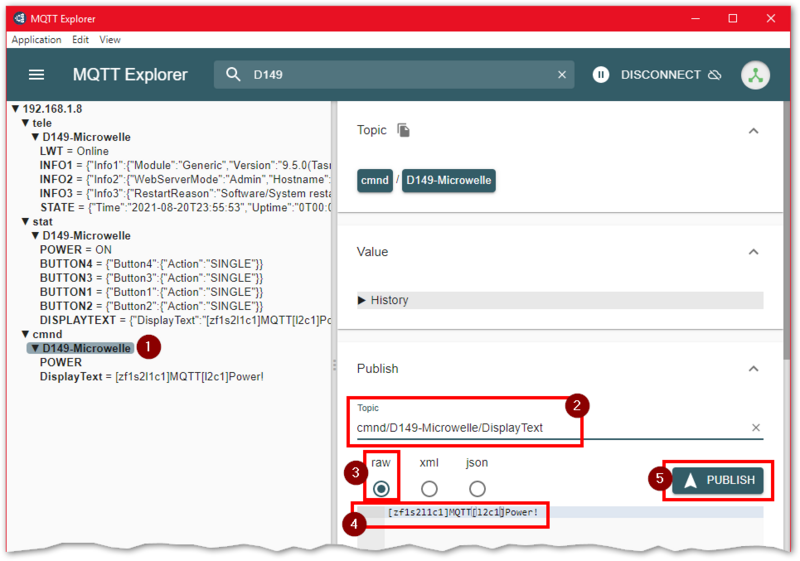Collapse the Publish section chevron
800x561 pixels.
point(754,369)
